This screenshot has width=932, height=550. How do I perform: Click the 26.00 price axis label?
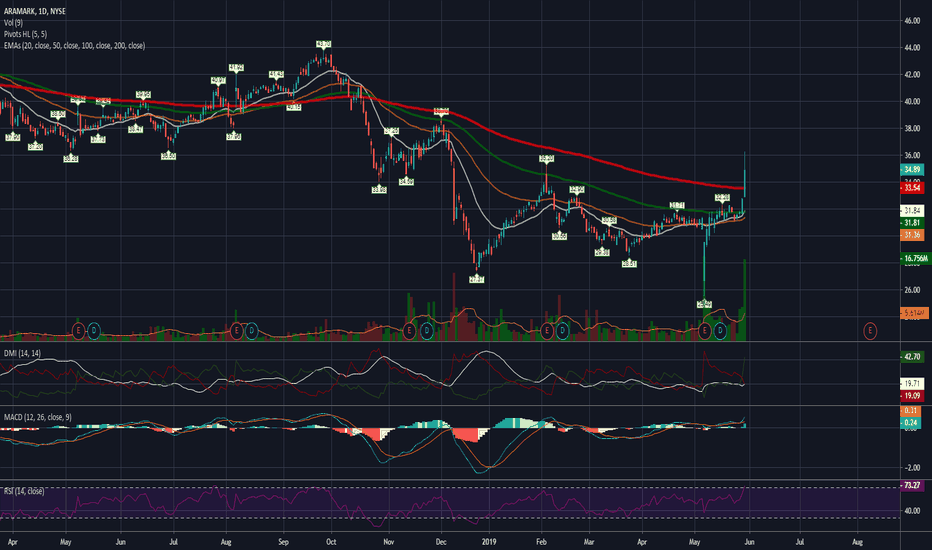912,290
